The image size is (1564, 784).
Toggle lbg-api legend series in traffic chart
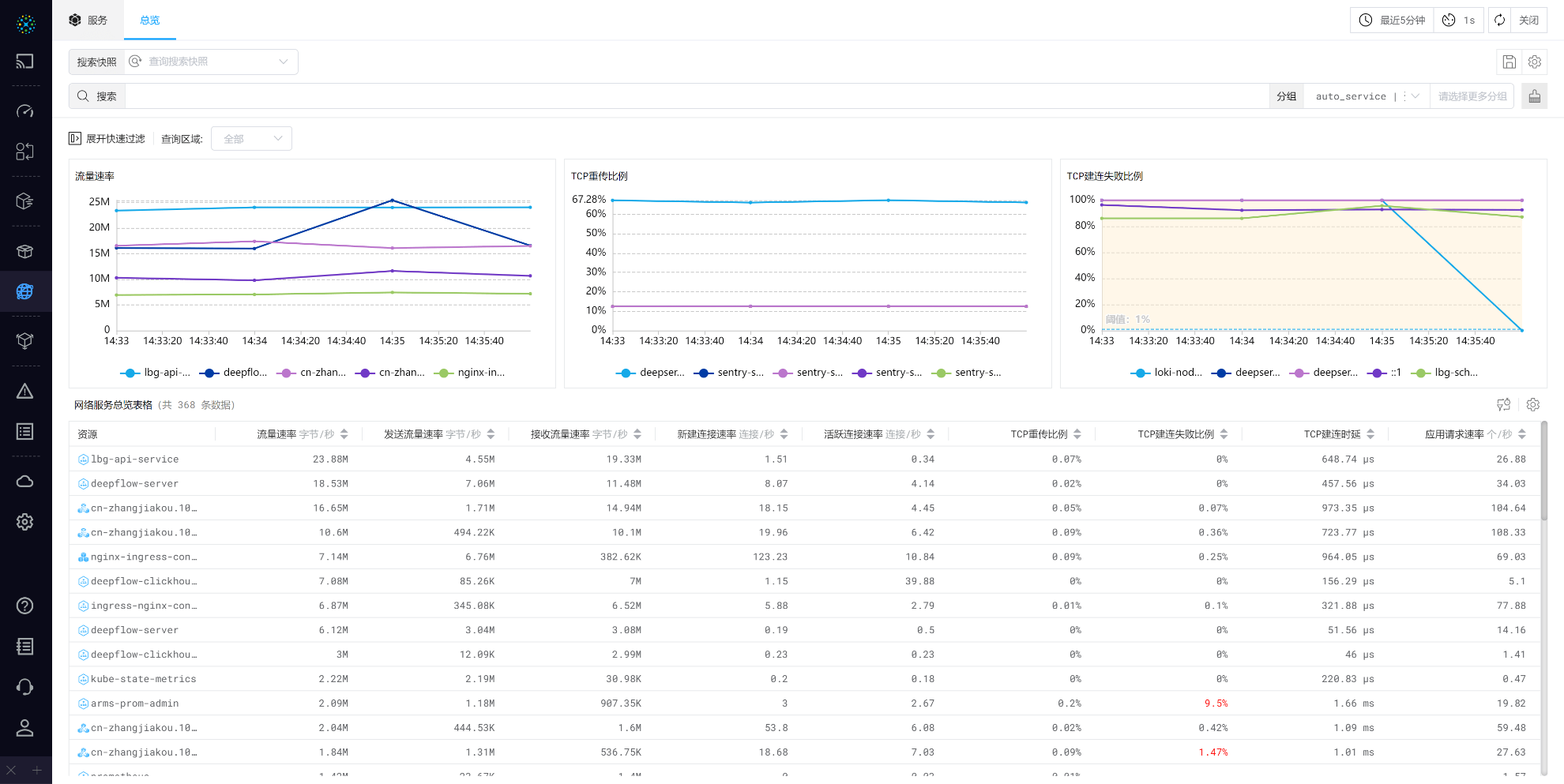click(155, 373)
